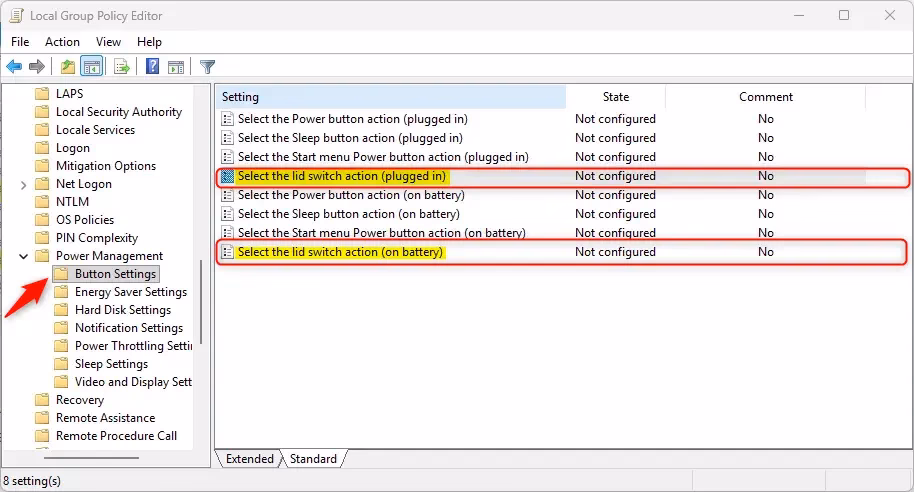Sort by the State column header
Screen dimensions: 914x492
click(615, 97)
